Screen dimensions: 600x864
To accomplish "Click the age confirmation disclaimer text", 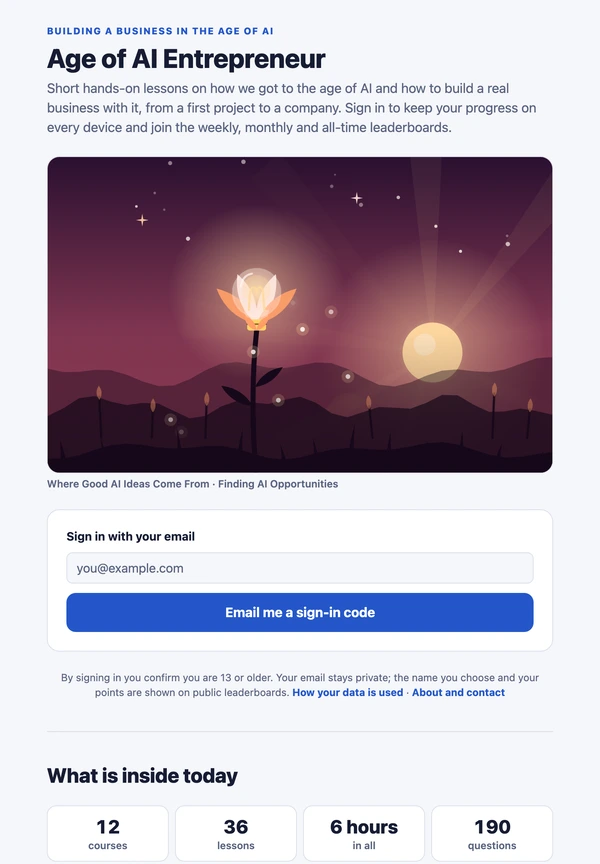I will pyautogui.click(x=300, y=685).
